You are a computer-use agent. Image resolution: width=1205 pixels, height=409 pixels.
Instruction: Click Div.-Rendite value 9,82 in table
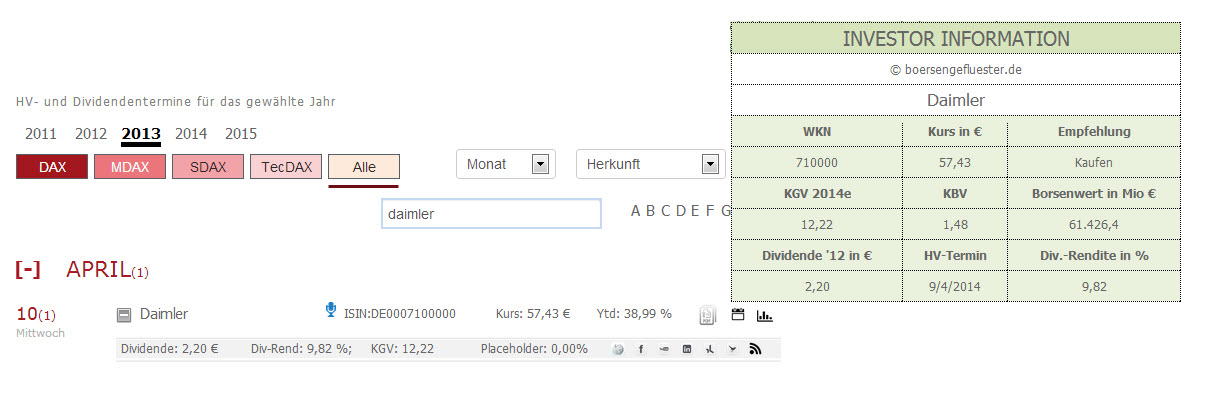(x=1094, y=286)
